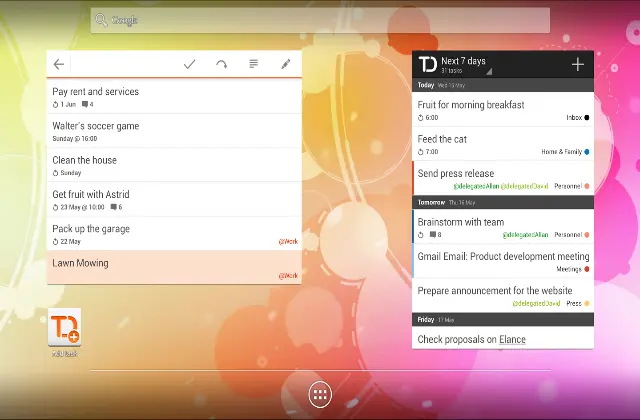Mark the task complete with the checkmark icon

pos(189,64)
